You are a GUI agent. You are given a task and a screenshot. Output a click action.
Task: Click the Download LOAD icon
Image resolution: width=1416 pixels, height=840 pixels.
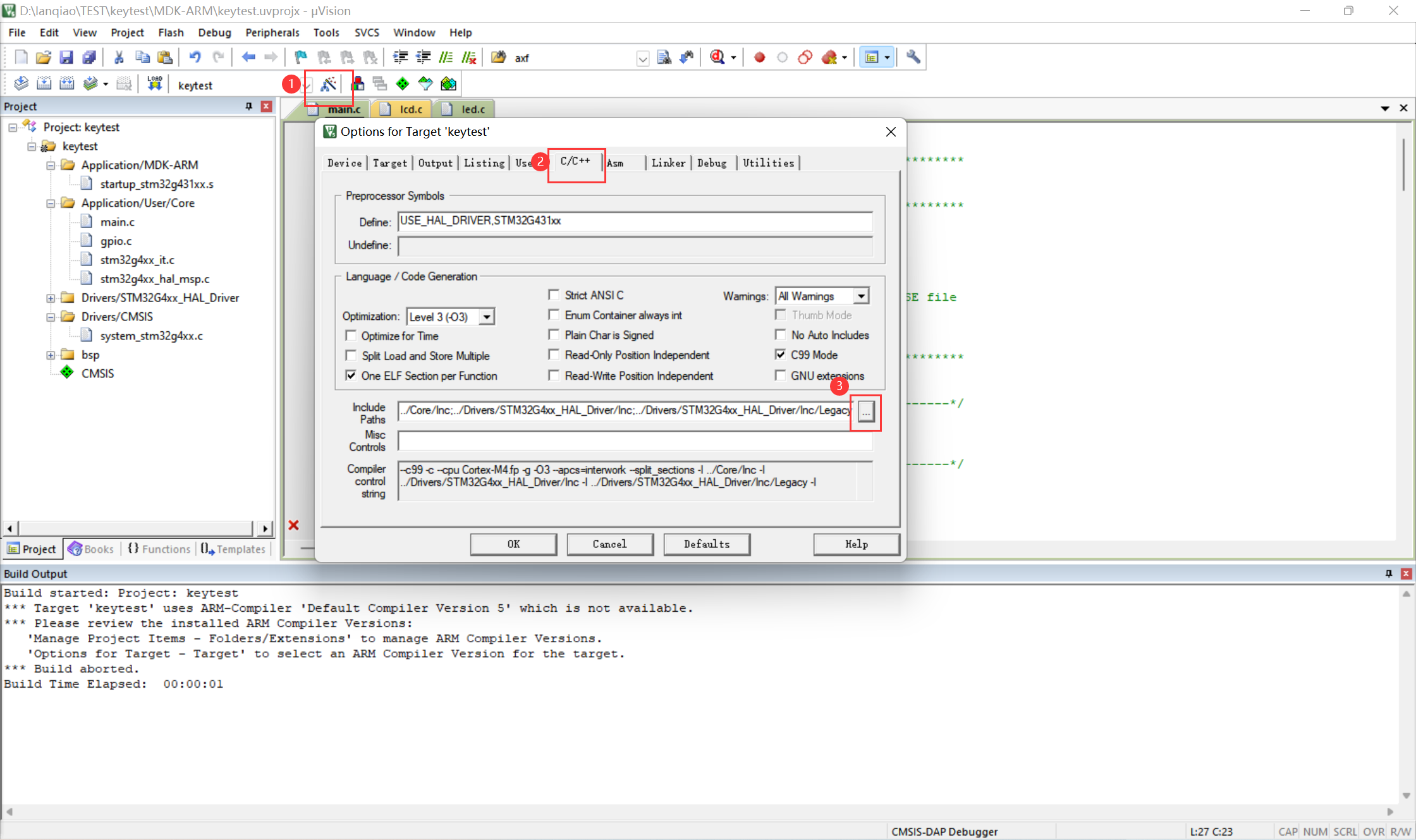click(155, 84)
